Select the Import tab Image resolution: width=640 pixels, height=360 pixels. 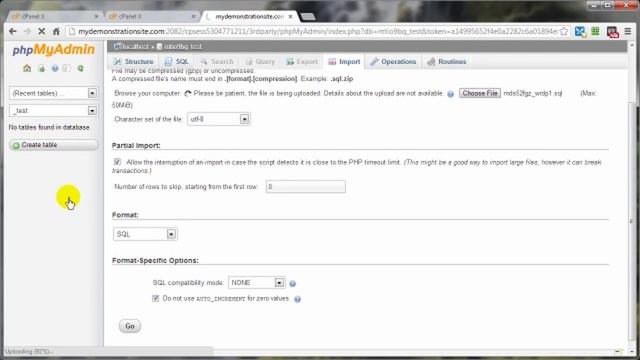344,62
